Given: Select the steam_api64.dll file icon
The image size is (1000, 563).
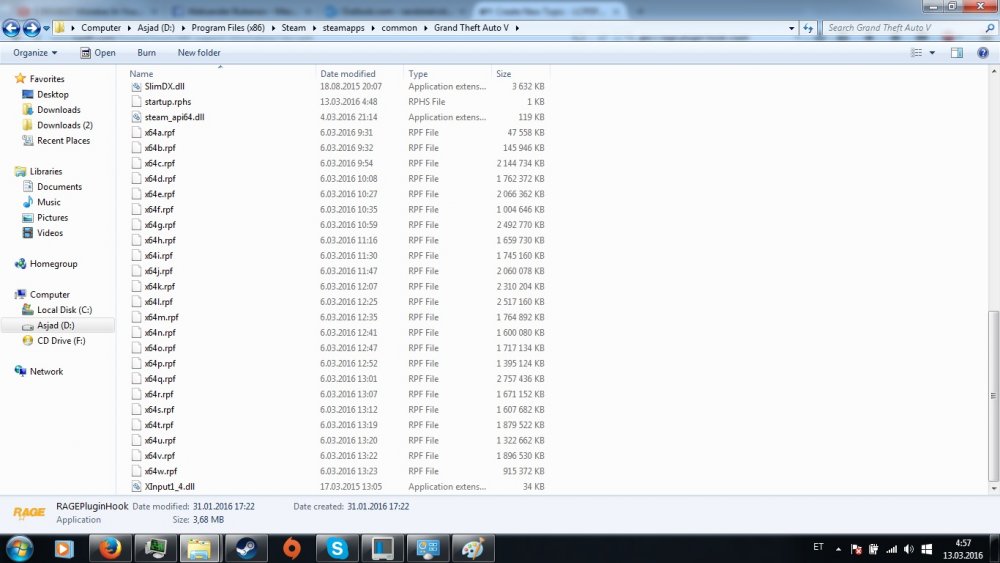Looking at the screenshot, I should point(136,117).
